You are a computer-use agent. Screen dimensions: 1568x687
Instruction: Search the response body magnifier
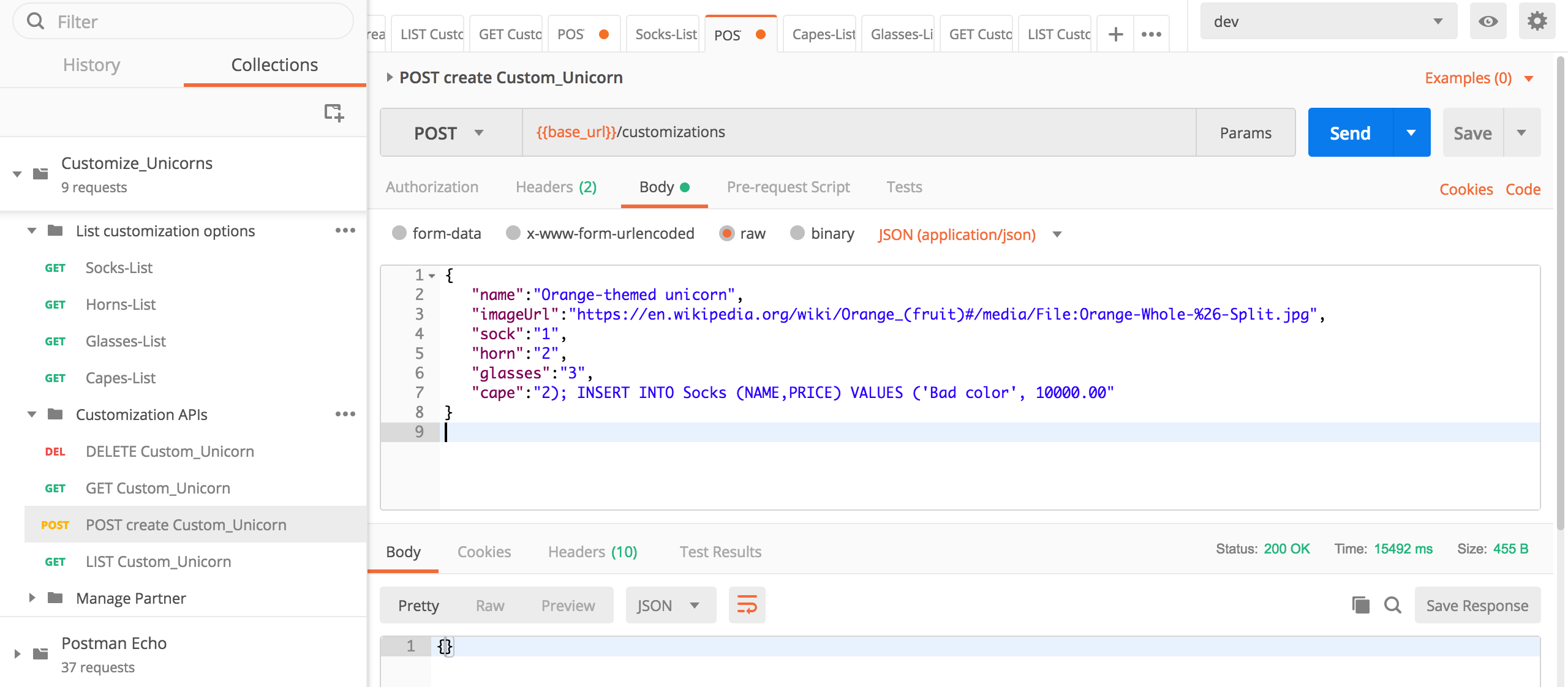(1392, 605)
